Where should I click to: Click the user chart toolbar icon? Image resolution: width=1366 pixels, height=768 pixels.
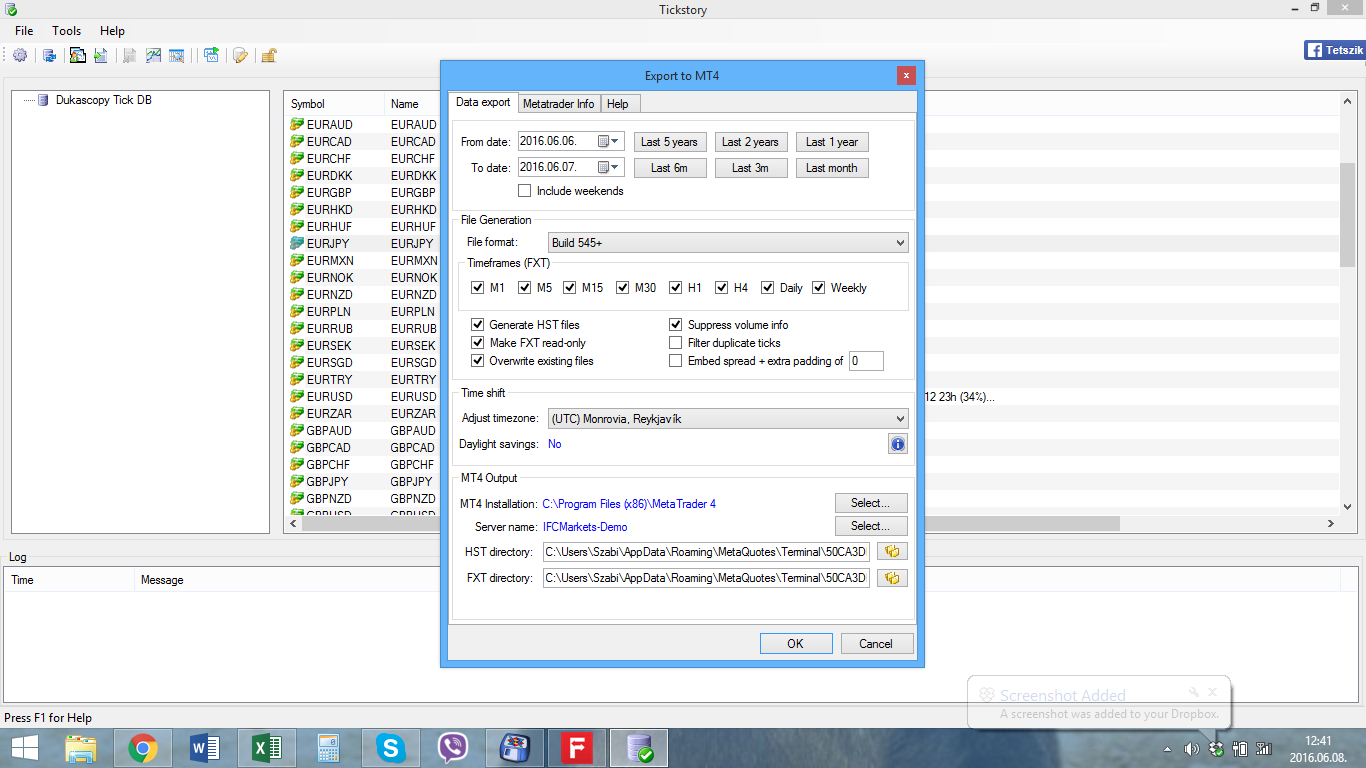(76, 55)
